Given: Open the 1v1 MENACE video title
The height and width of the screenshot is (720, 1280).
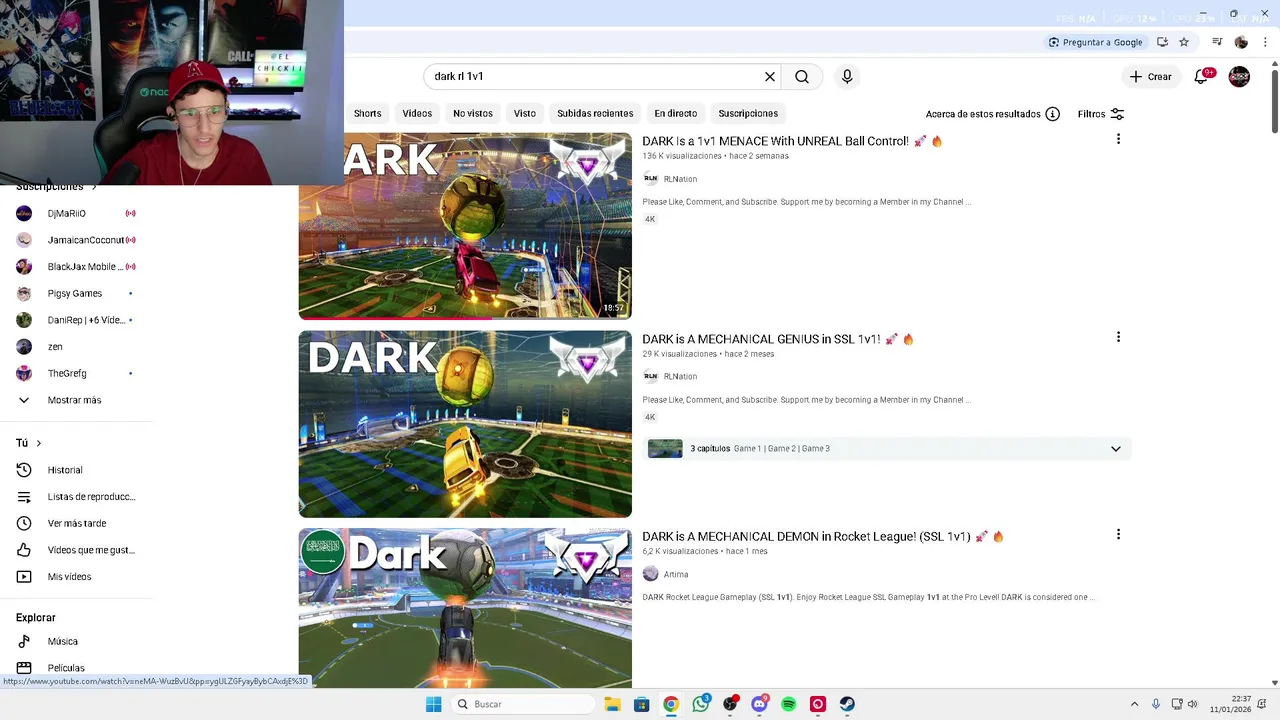Looking at the screenshot, I should coord(792,141).
